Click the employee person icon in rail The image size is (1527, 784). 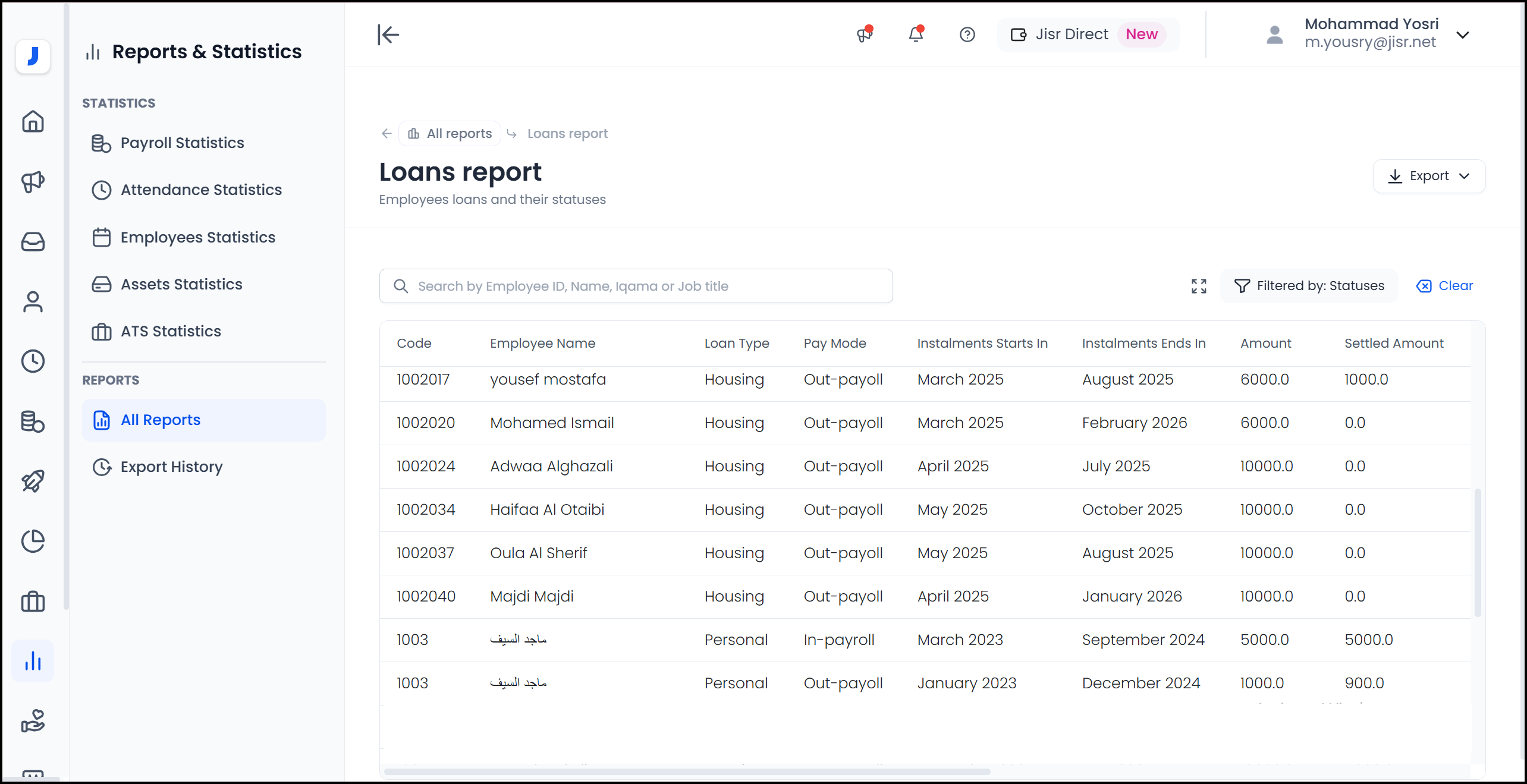coord(33,301)
